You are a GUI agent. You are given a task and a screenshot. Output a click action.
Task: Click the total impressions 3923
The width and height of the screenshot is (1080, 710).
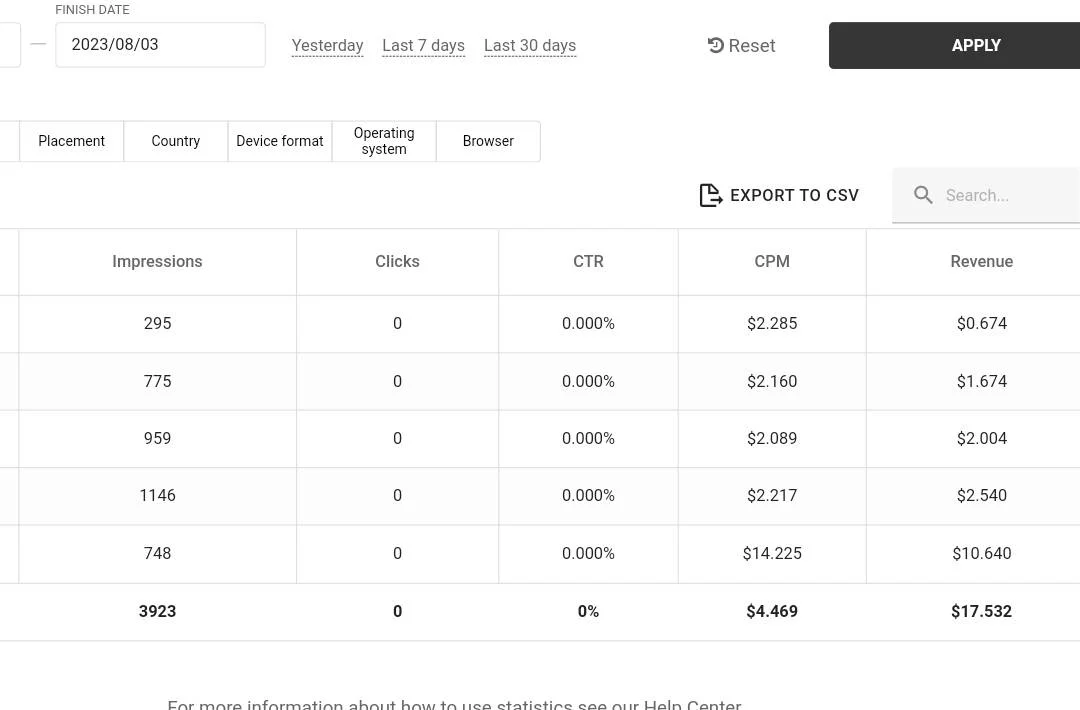point(157,612)
